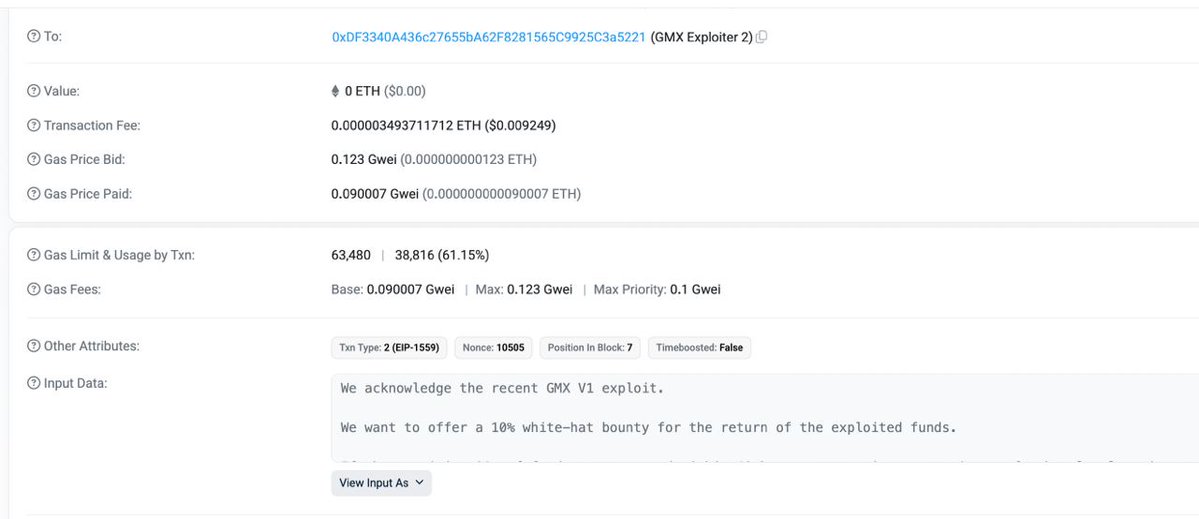Click the '10% white-hat bounty' input line
Screen dimensions: 1199x519
tap(648, 427)
